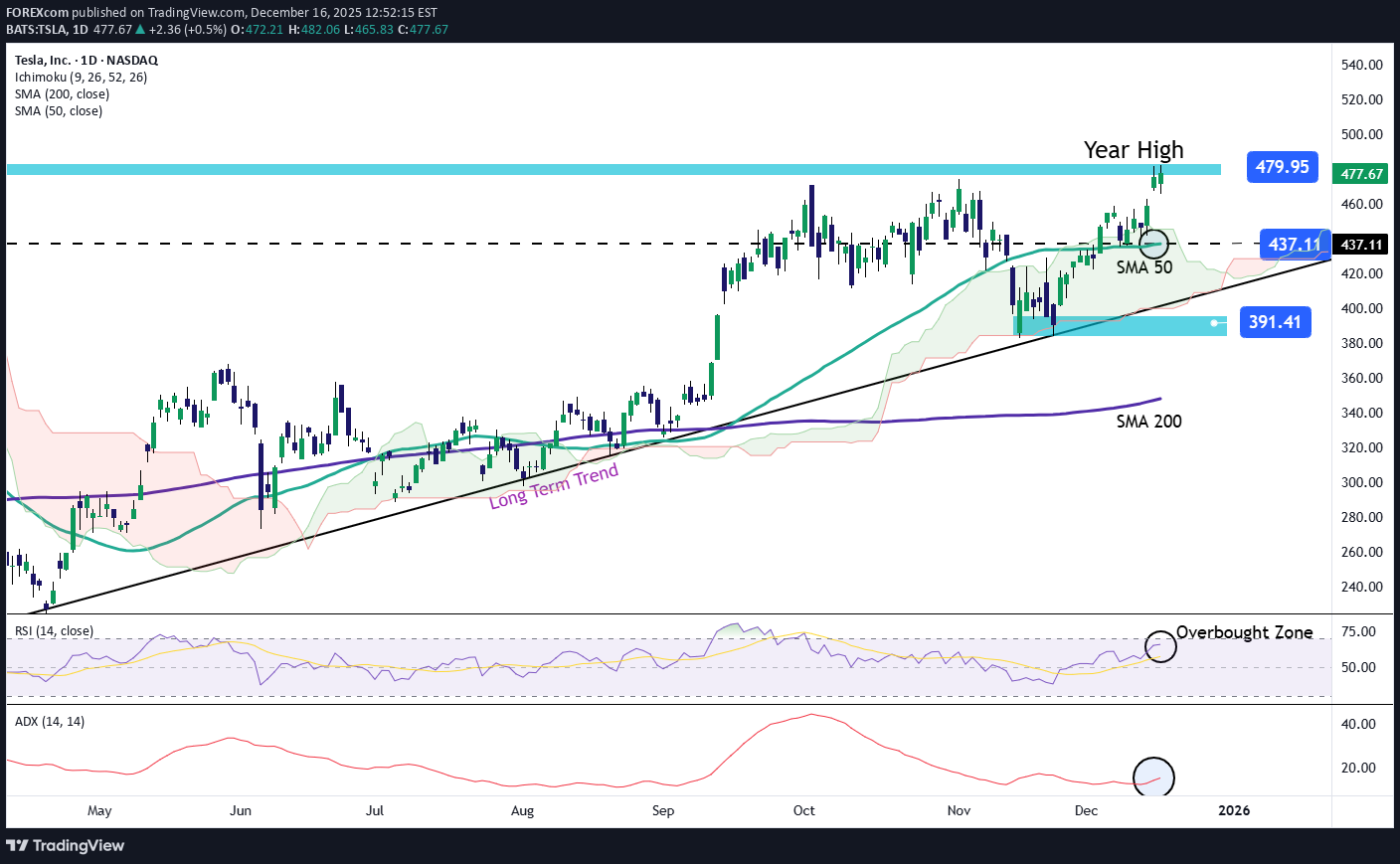Image resolution: width=1400 pixels, height=864 pixels.
Task: Select the Year High text annotation
Action: pos(1134,150)
